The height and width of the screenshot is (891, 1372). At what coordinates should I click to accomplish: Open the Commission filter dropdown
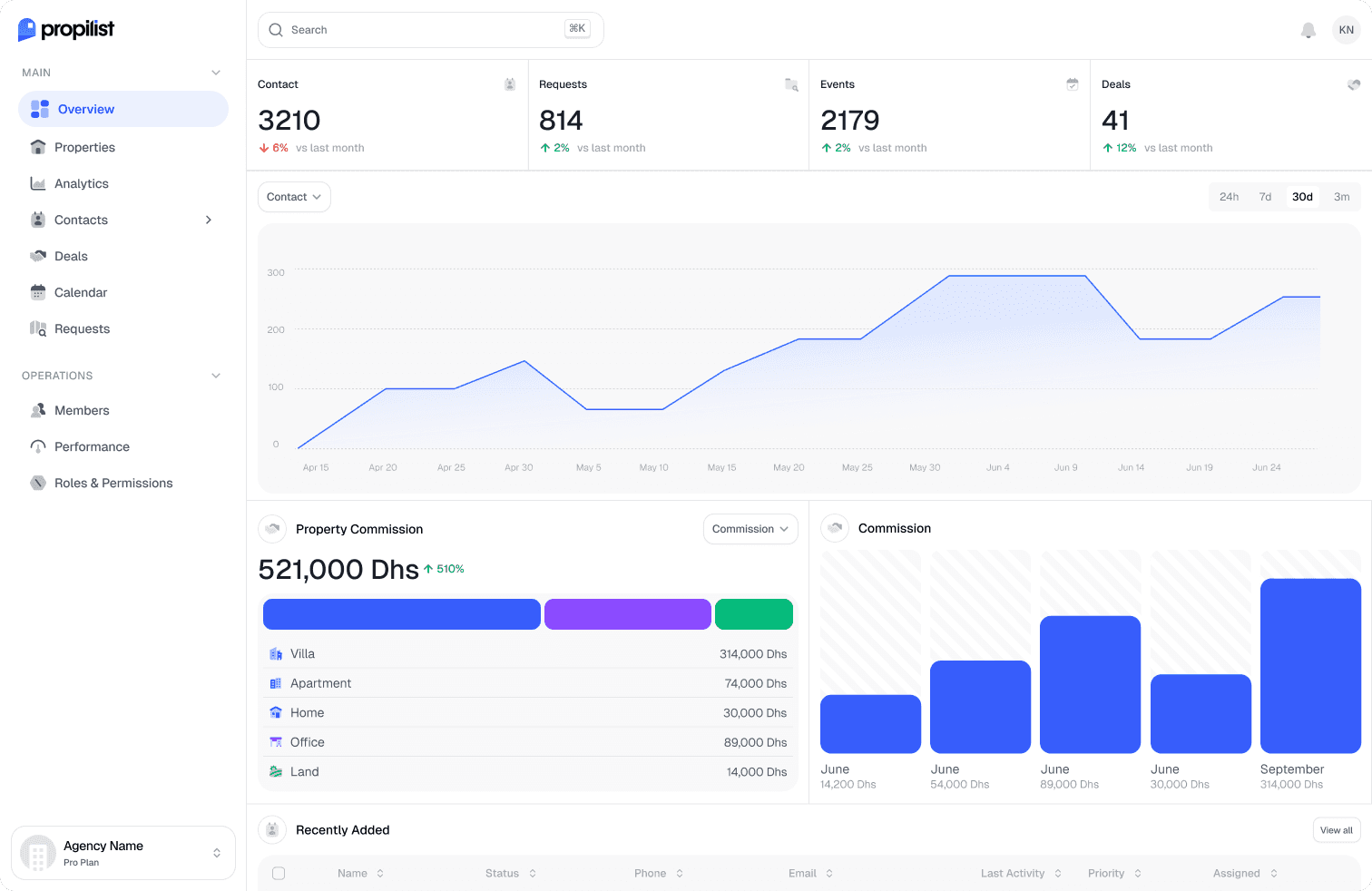coord(750,529)
